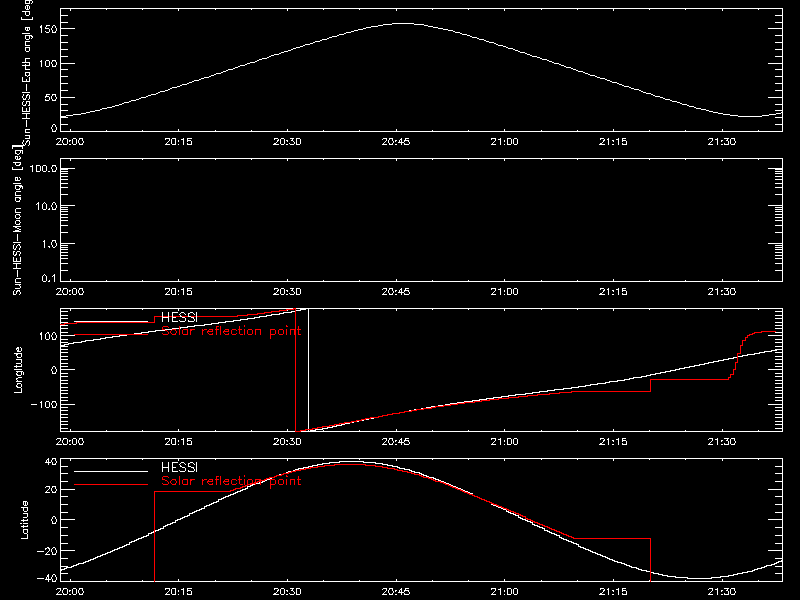Click the 50 tick on Earth angle plot
The height and width of the screenshot is (600, 800).
(51, 97)
